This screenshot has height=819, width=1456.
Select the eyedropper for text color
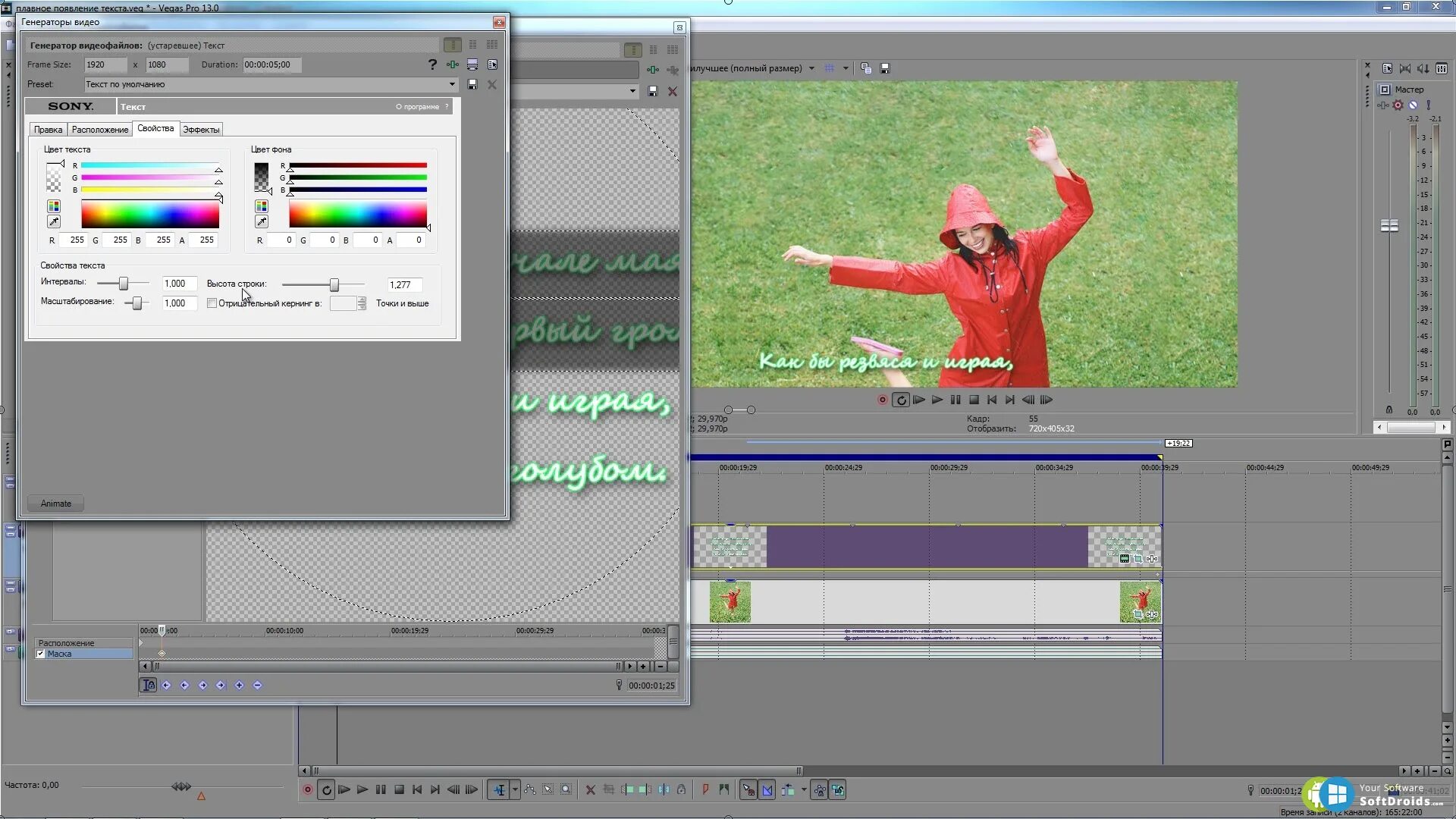[x=54, y=221]
